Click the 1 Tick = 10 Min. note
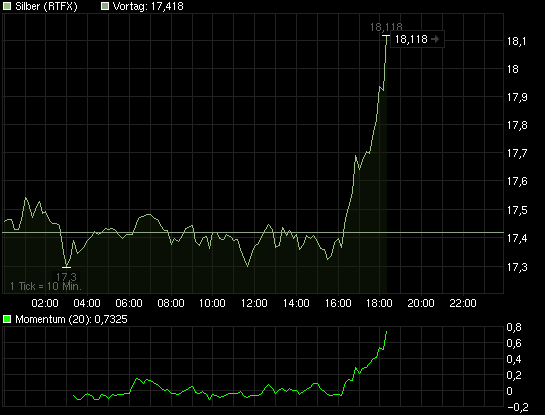The image size is (545, 415). point(45,286)
